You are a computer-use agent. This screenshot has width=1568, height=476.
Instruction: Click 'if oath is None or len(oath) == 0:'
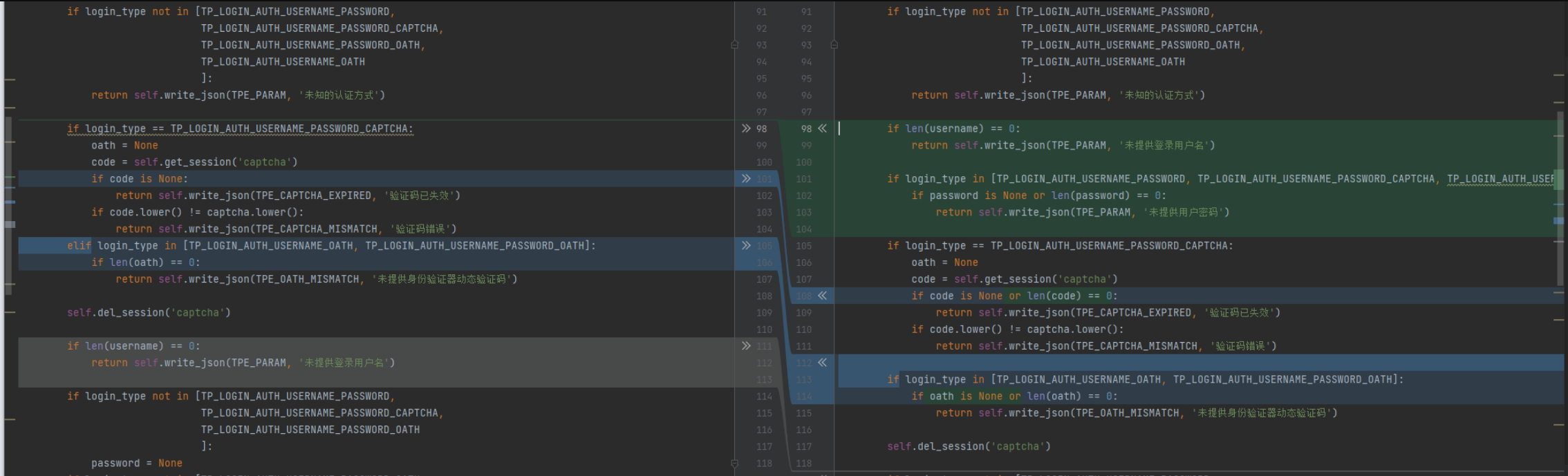click(1014, 396)
